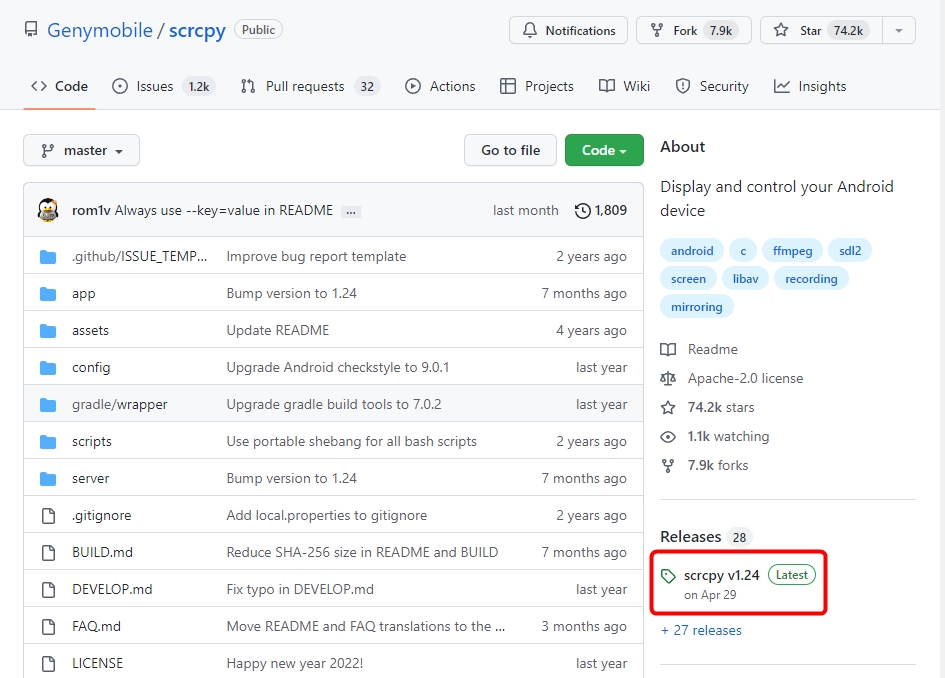Open 'Upgrade Android checkstyle to 9.0.1' commit
The height and width of the screenshot is (678, 945).
[x=338, y=368]
